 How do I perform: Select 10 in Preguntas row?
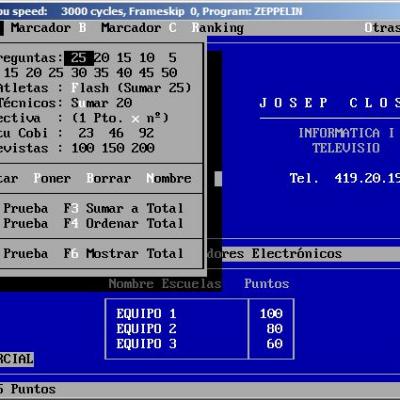coord(147,58)
